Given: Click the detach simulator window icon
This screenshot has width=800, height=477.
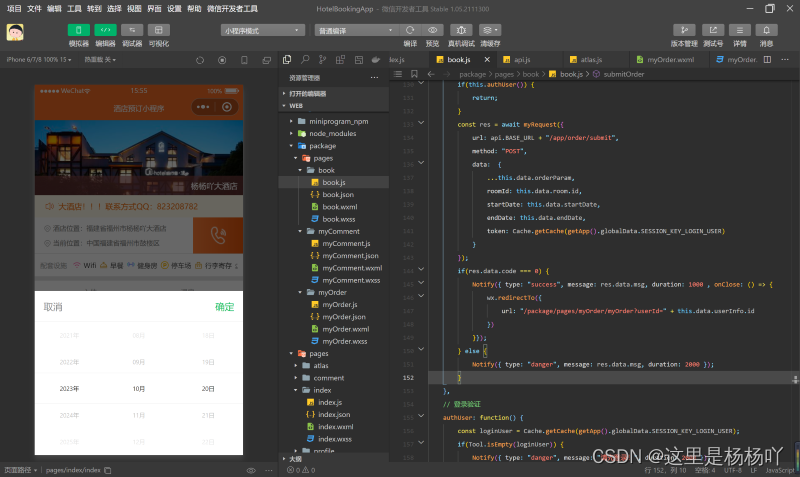Looking at the screenshot, I should click(x=266, y=60).
